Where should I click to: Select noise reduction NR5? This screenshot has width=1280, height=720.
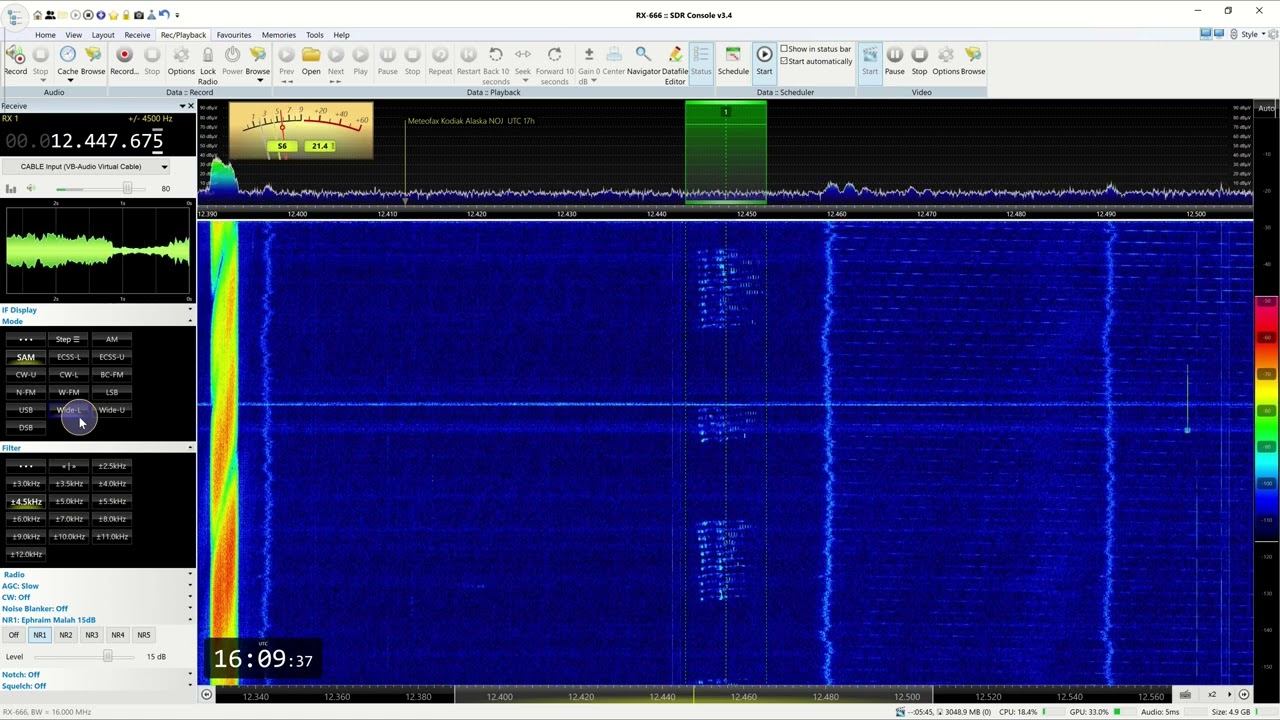click(143, 635)
